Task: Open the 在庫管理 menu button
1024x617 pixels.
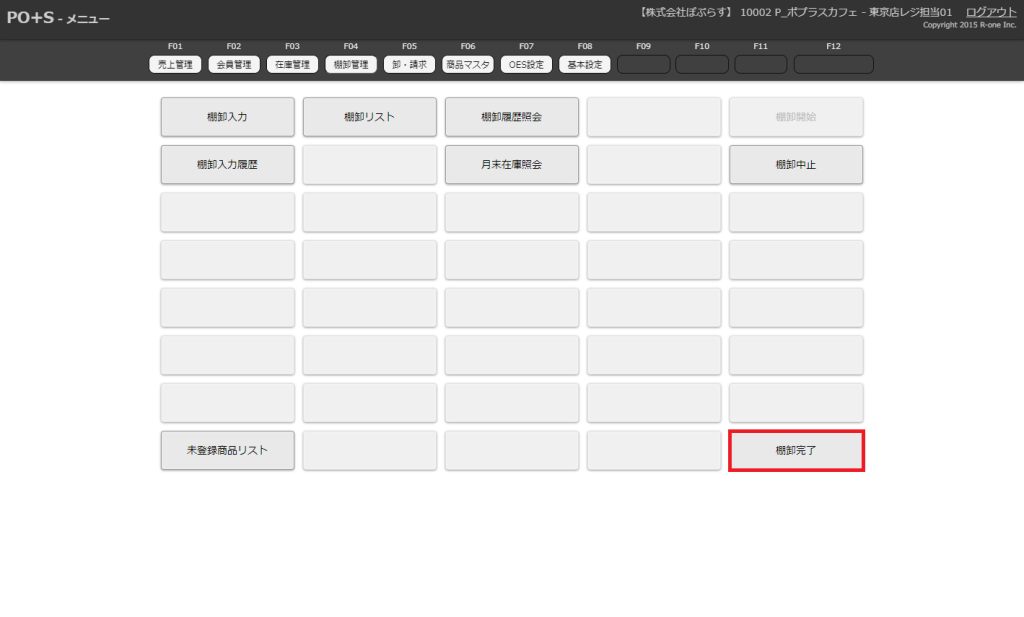Action: (292, 65)
